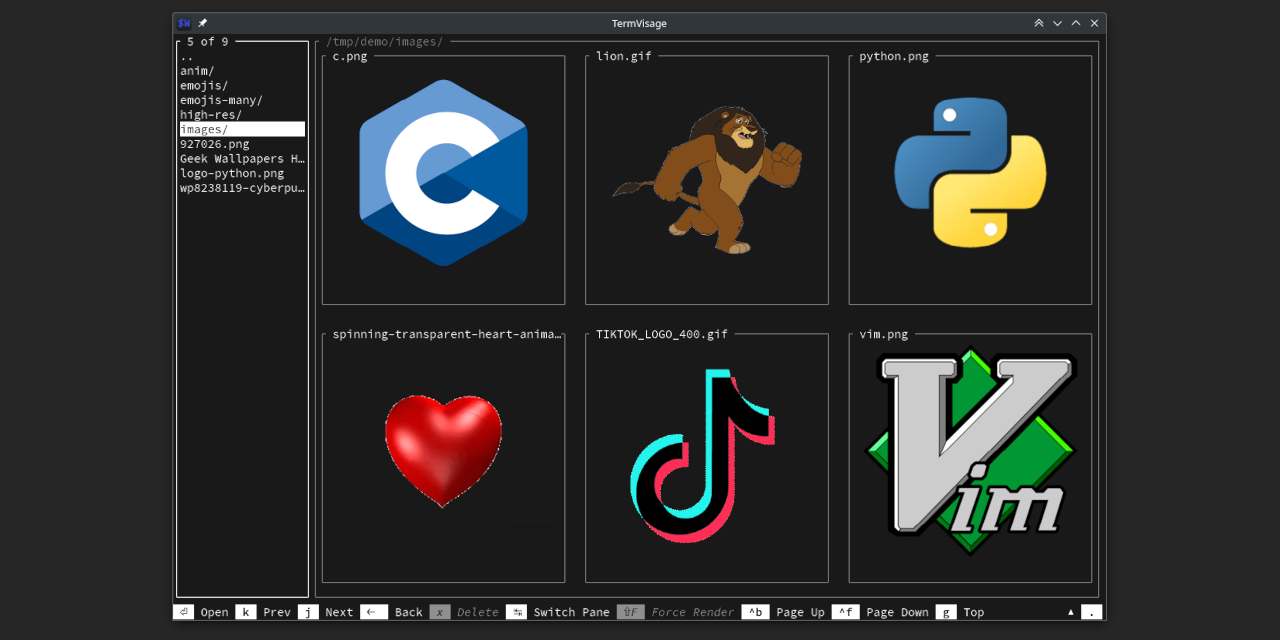
Task: Select the parent directory '..' entry
Action: (187, 57)
